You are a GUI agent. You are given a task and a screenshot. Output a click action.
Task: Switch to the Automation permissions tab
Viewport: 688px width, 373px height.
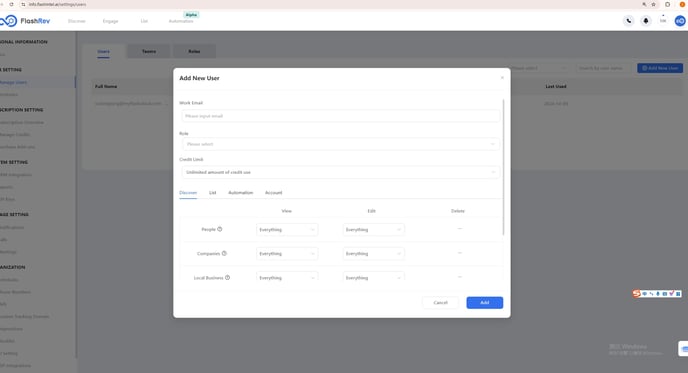pyautogui.click(x=240, y=193)
